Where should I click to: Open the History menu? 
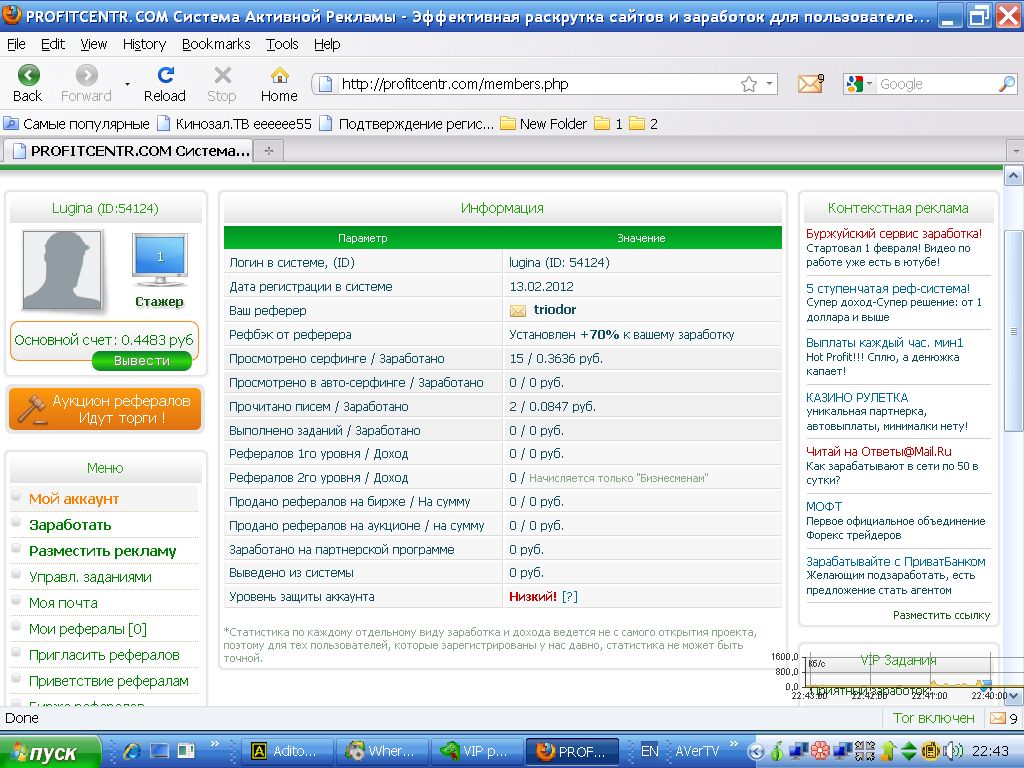(x=144, y=44)
